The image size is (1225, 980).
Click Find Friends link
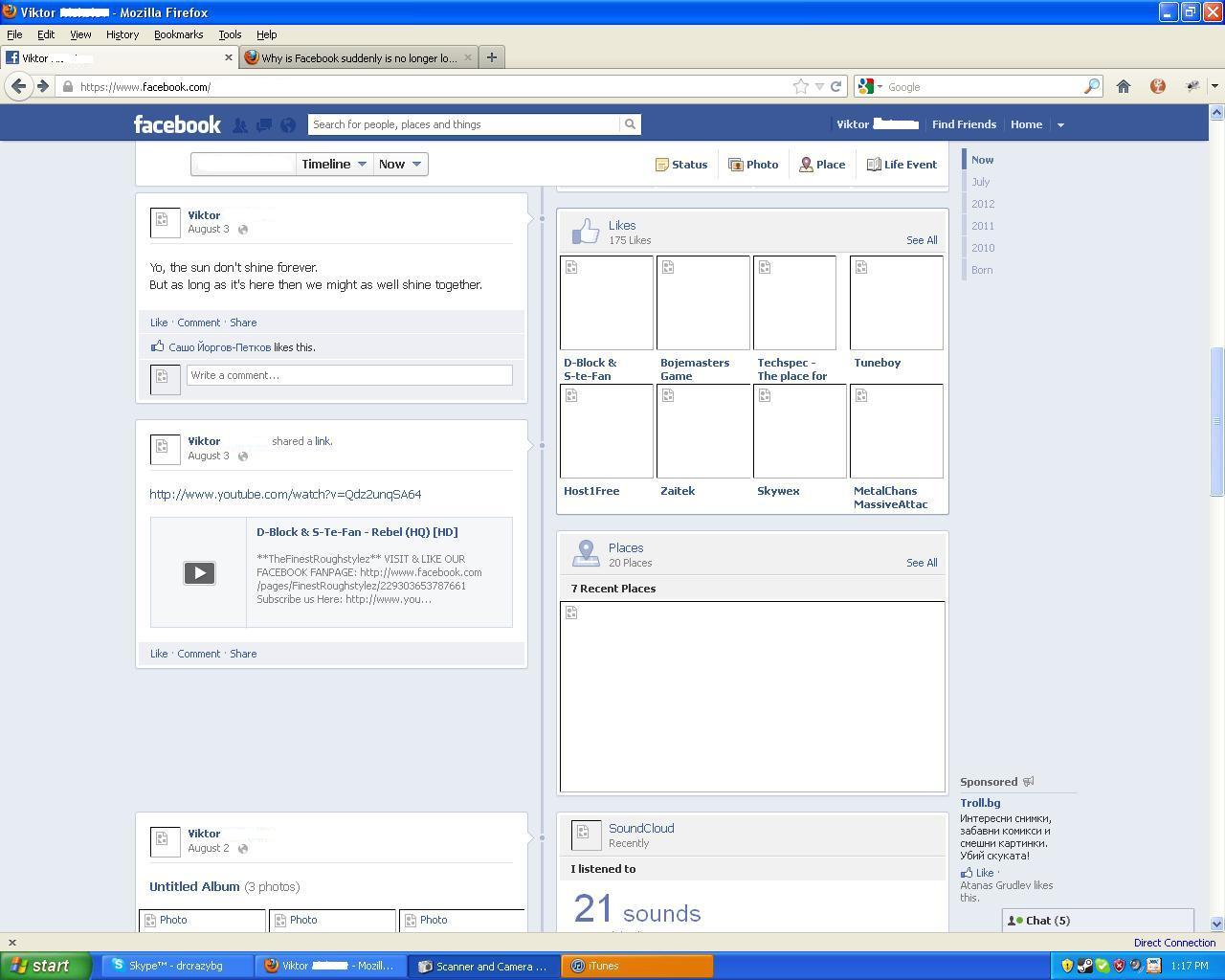coord(964,124)
